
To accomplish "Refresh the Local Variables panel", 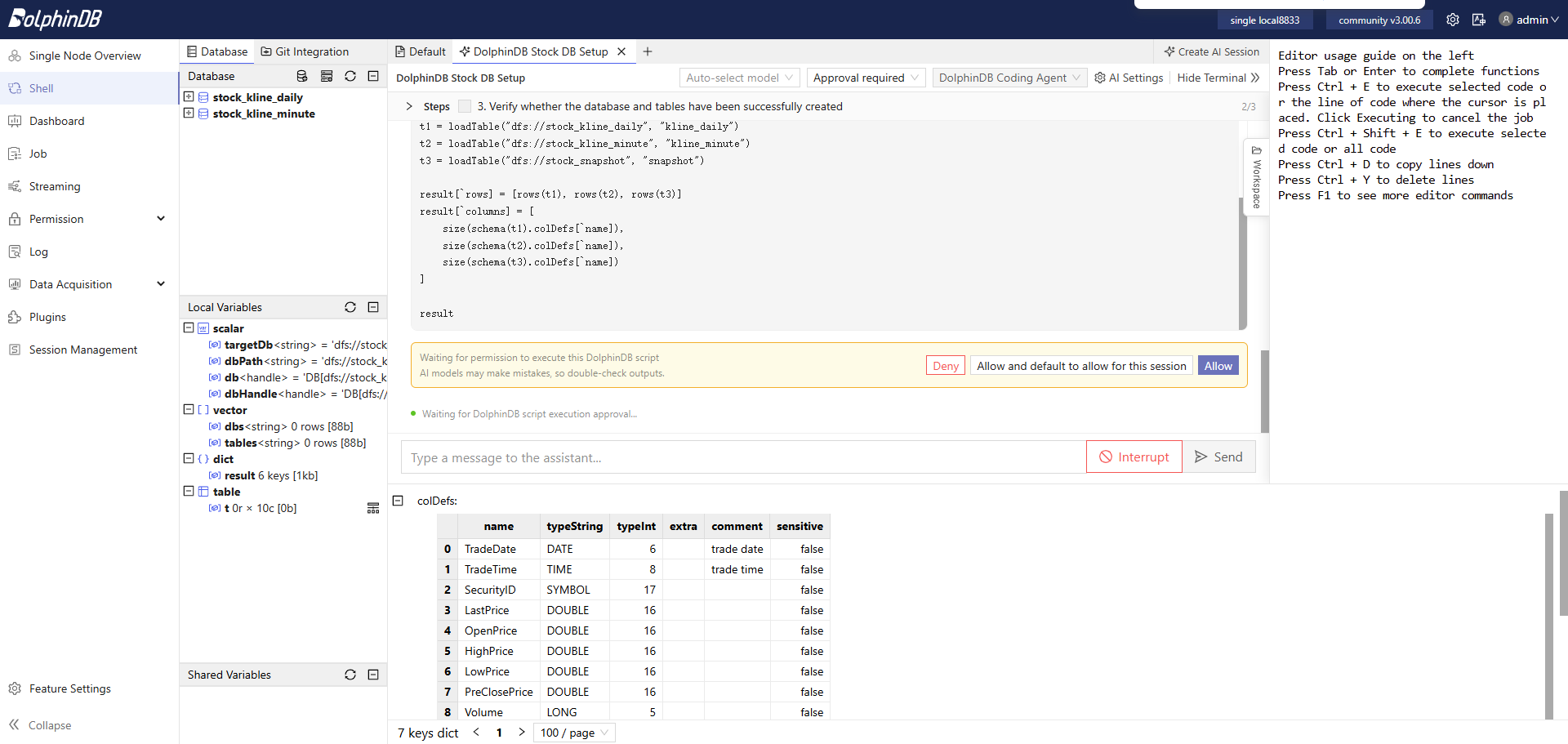I will pyautogui.click(x=350, y=307).
